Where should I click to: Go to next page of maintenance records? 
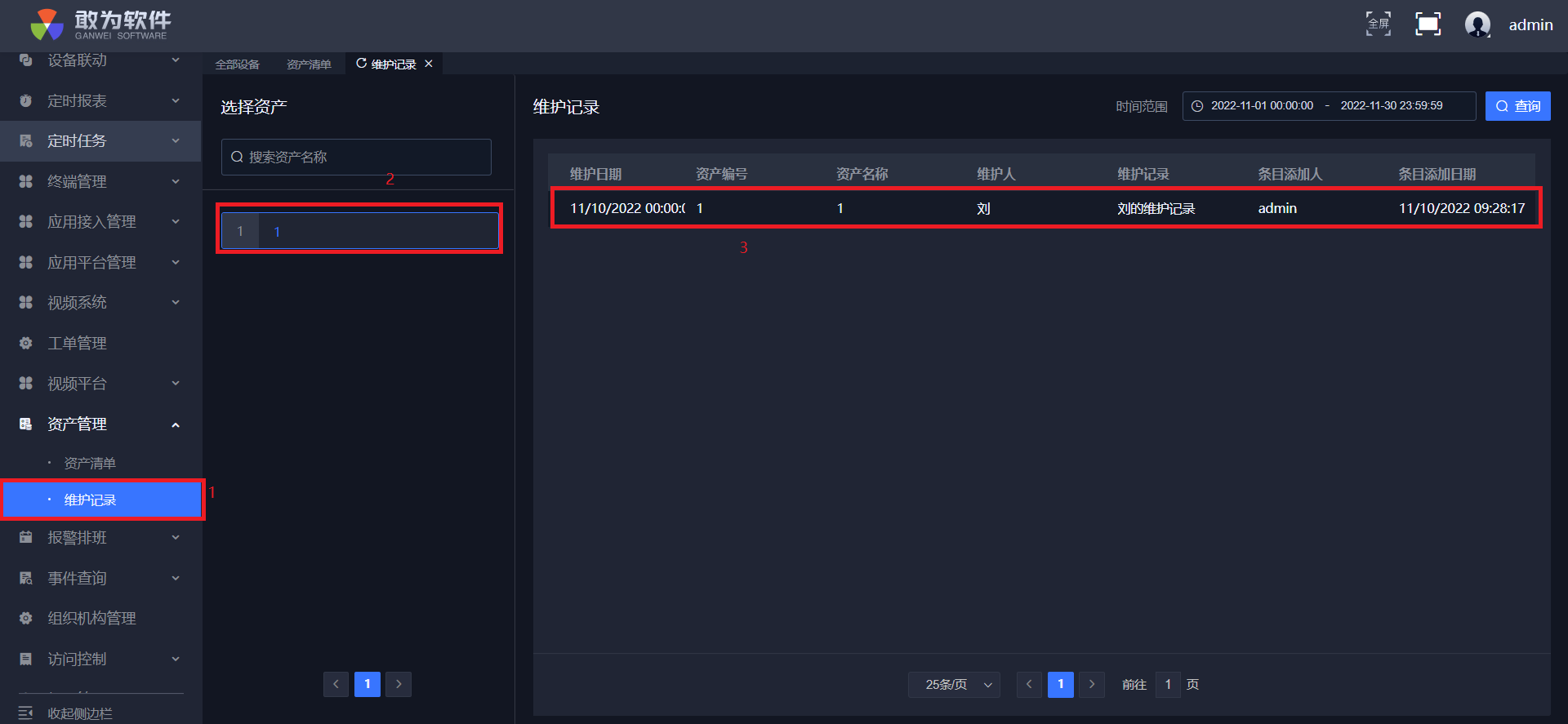click(1092, 685)
